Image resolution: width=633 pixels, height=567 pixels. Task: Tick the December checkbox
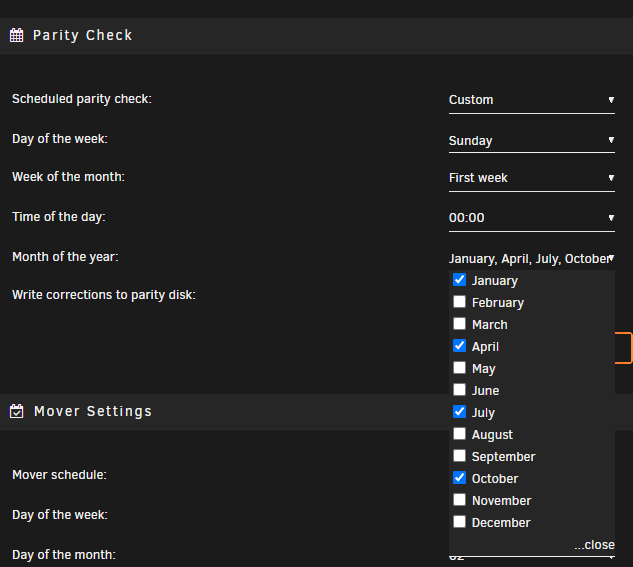click(459, 522)
